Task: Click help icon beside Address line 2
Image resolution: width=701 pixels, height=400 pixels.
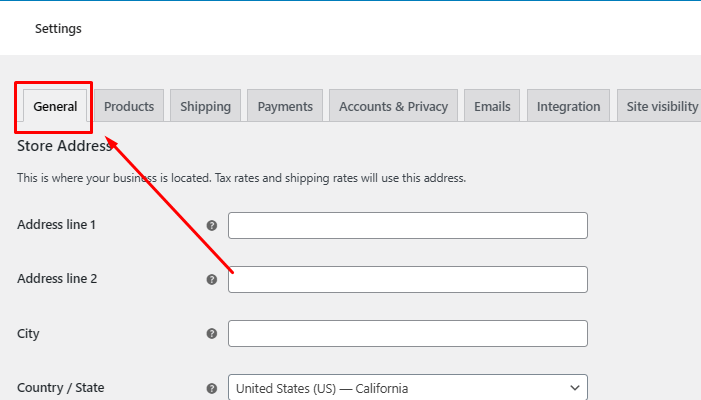Action: coord(212,280)
